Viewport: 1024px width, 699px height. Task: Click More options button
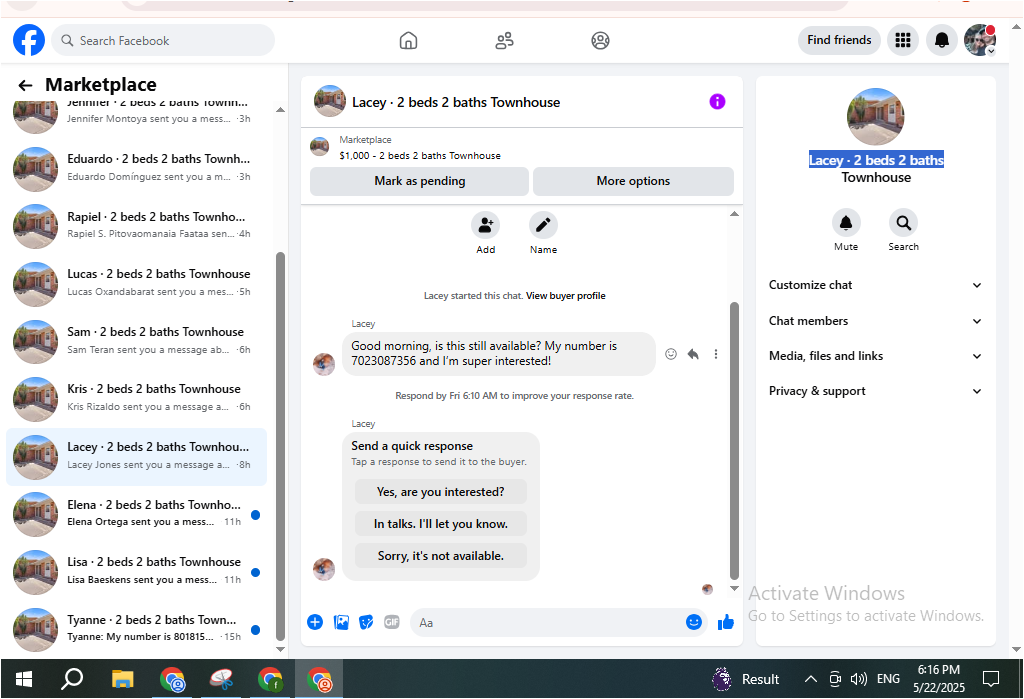point(633,182)
